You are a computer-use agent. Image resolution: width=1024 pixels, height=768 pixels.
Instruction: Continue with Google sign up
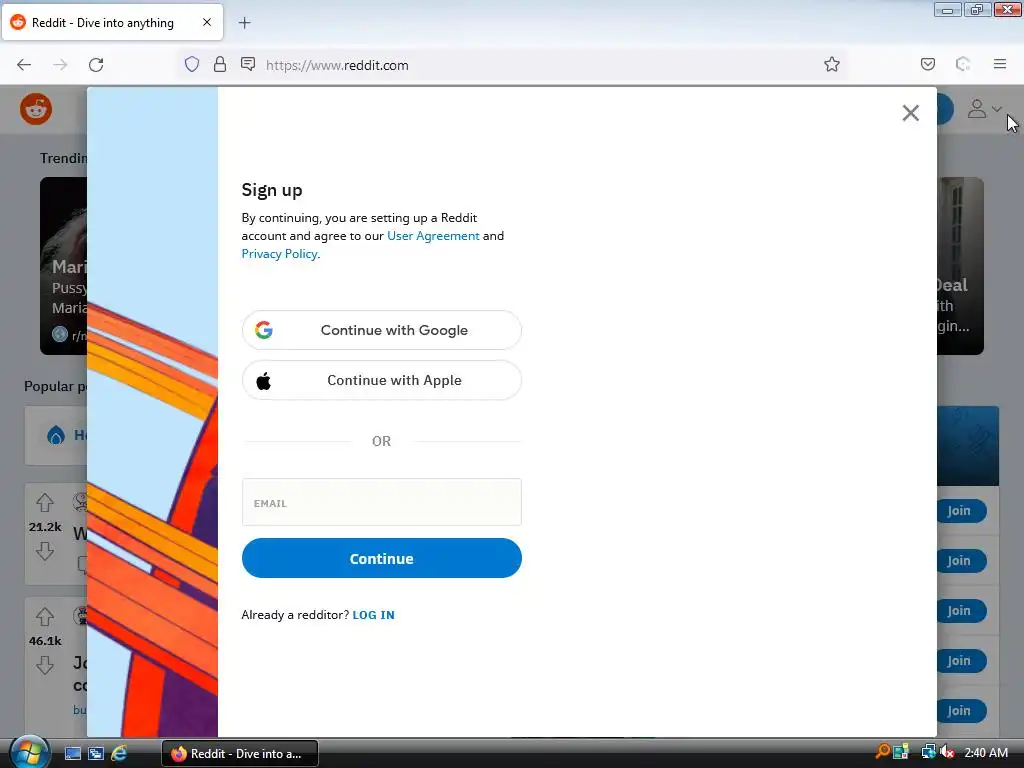381,330
